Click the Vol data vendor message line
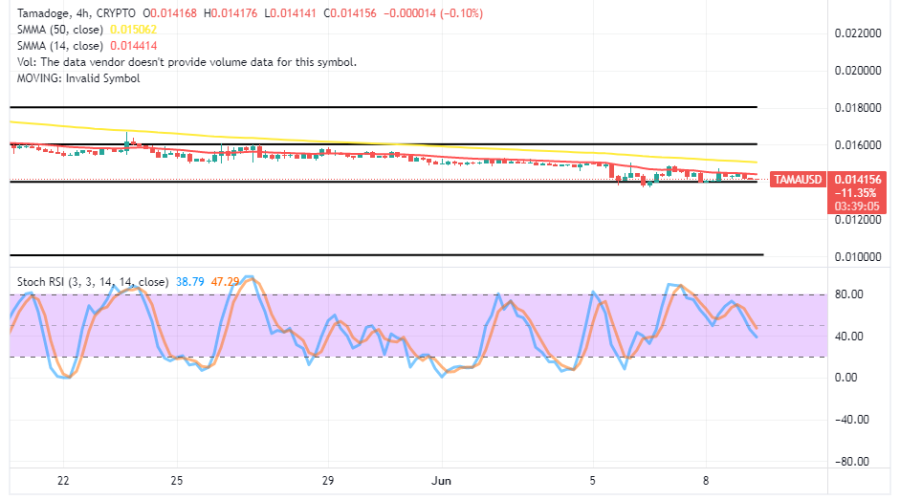 (187, 61)
